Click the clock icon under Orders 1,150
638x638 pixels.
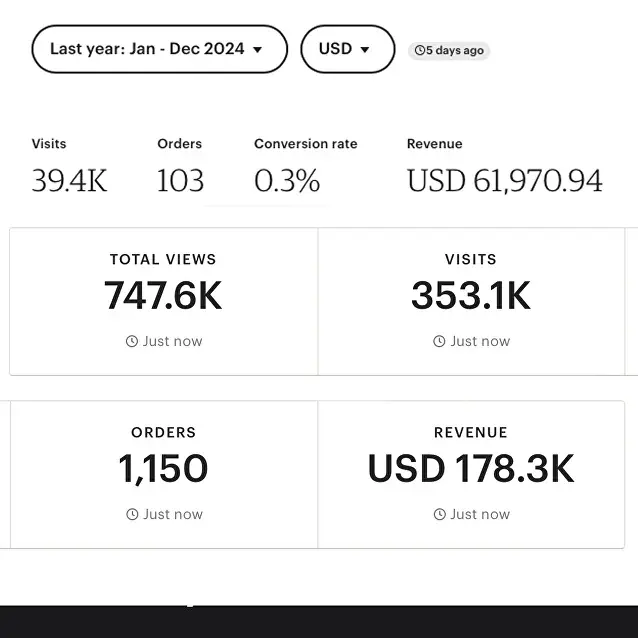(132, 514)
